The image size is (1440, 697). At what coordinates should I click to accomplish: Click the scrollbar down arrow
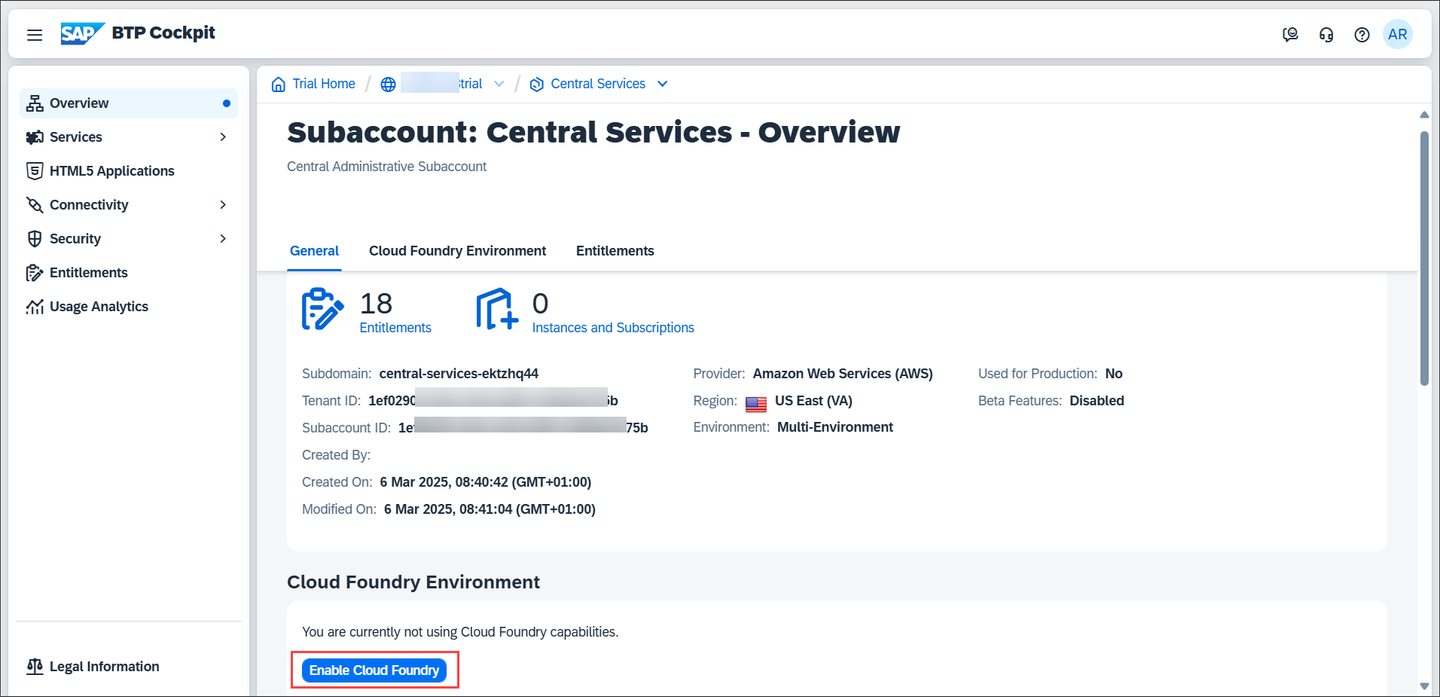pyautogui.click(x=1424, y=687)
